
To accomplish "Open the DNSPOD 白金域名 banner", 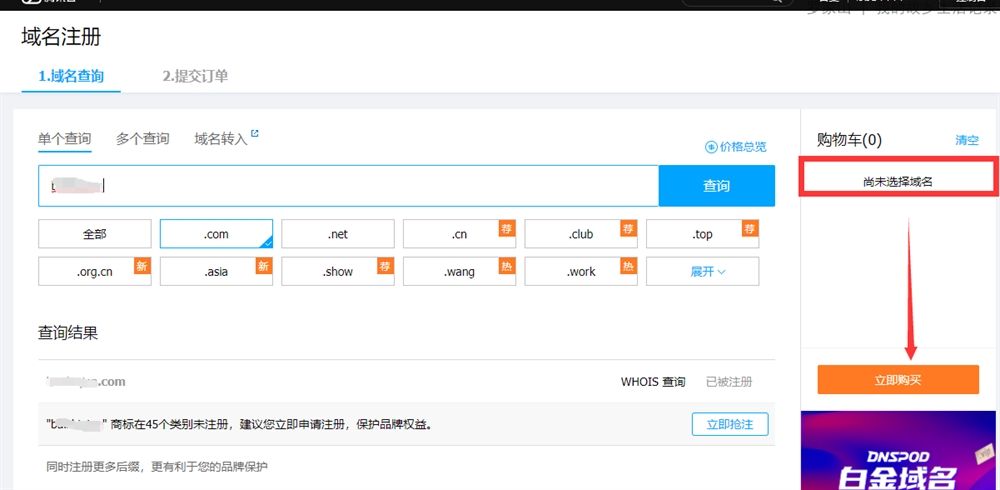I will [899, 450].
